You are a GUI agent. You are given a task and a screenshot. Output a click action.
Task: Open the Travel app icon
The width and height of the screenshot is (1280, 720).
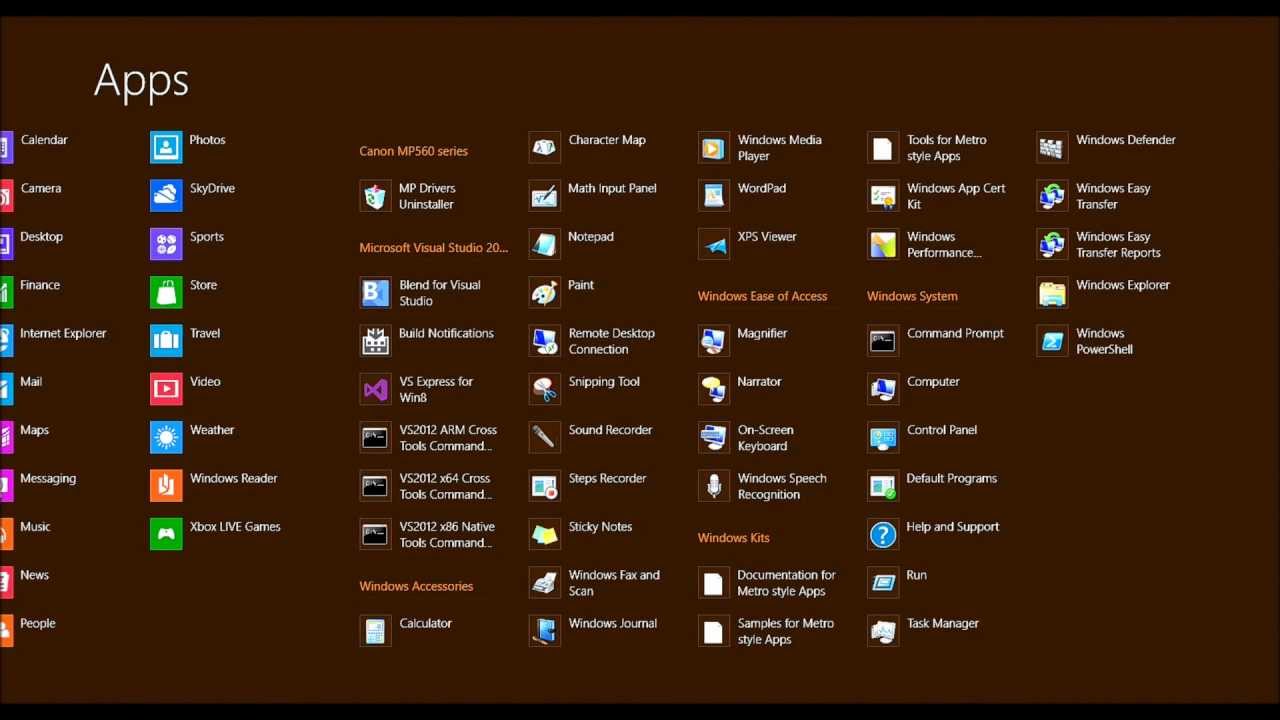click(166, 341)
